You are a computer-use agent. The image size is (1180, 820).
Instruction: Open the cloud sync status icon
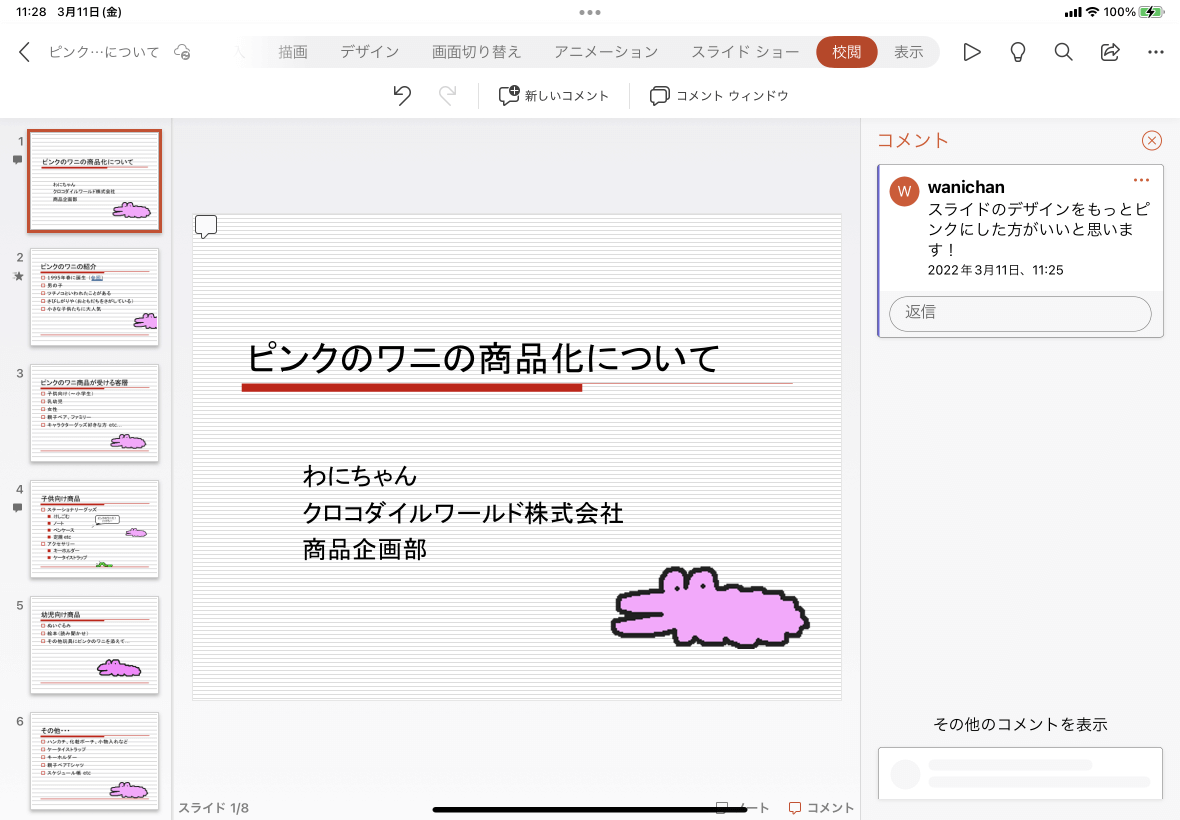pos(182,52)
